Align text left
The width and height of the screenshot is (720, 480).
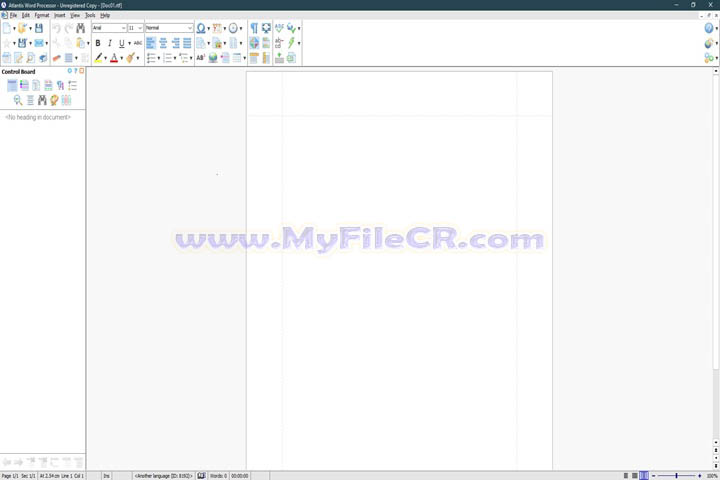(x=151, y=43)
